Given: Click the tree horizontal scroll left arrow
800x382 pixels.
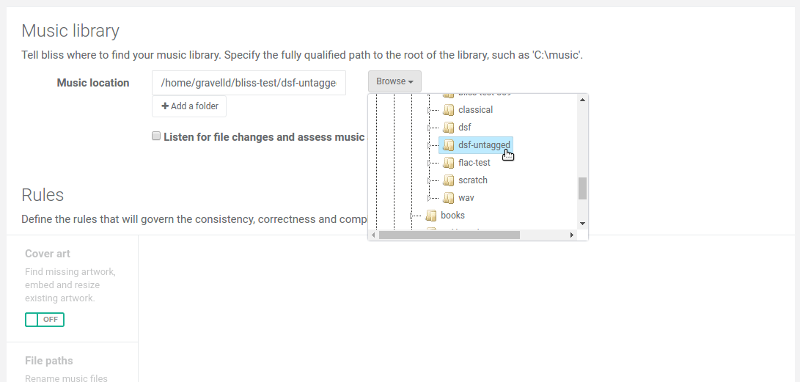Looking at the screenshot, I should click(373, 235).
